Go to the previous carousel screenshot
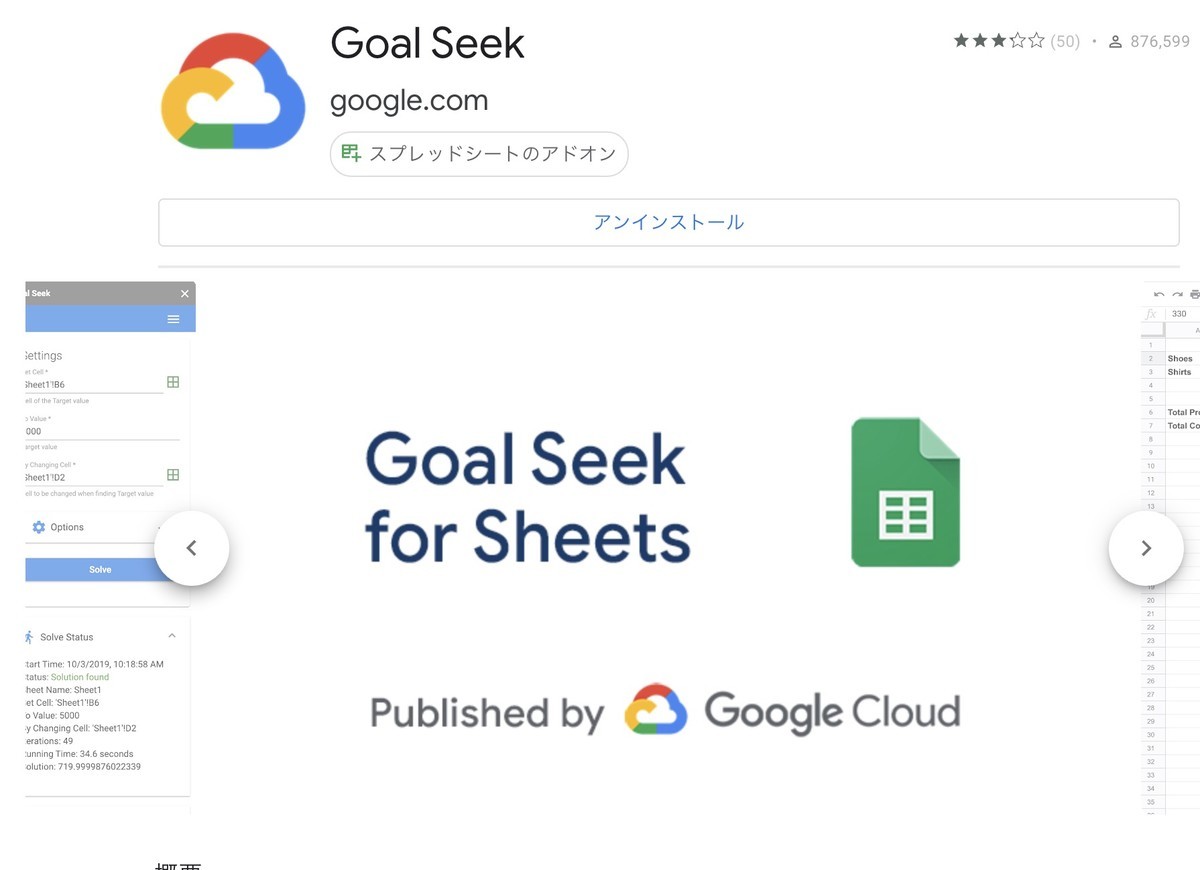 pos(192,548)
